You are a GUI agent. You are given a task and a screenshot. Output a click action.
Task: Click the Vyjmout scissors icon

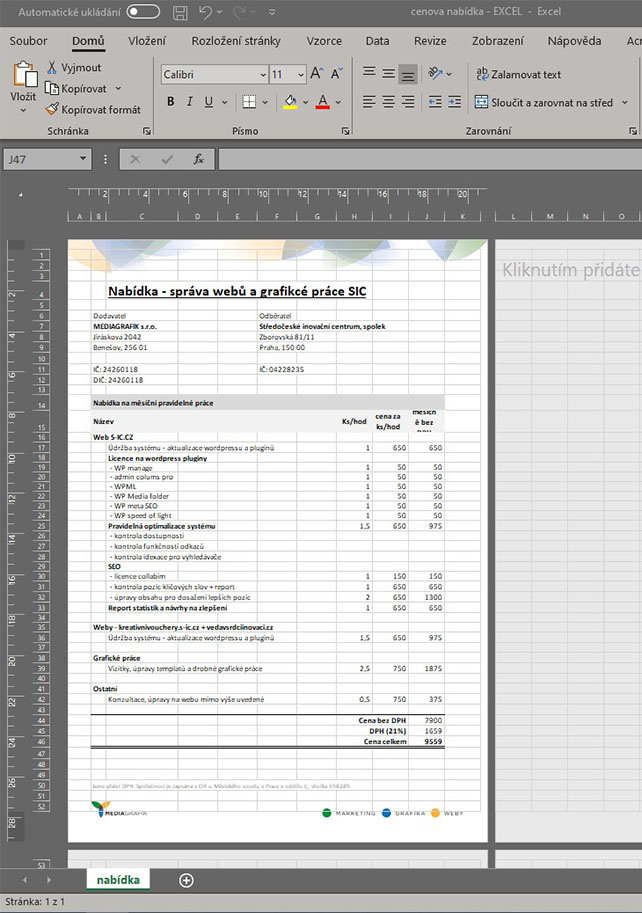tap(53, 67)
